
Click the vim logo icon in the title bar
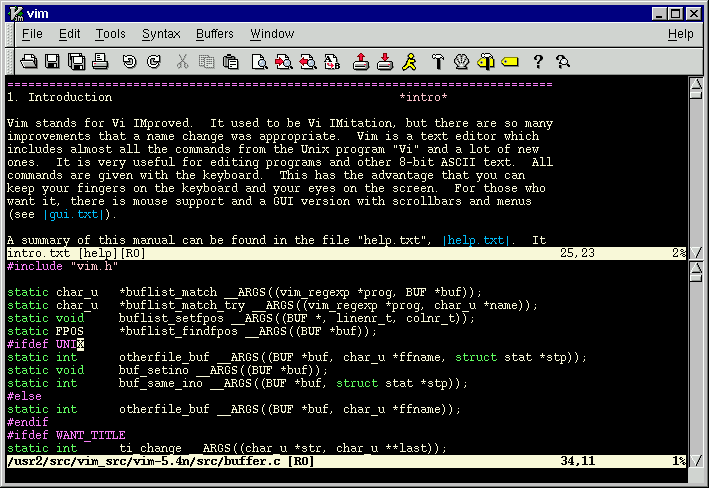(16, 14)
